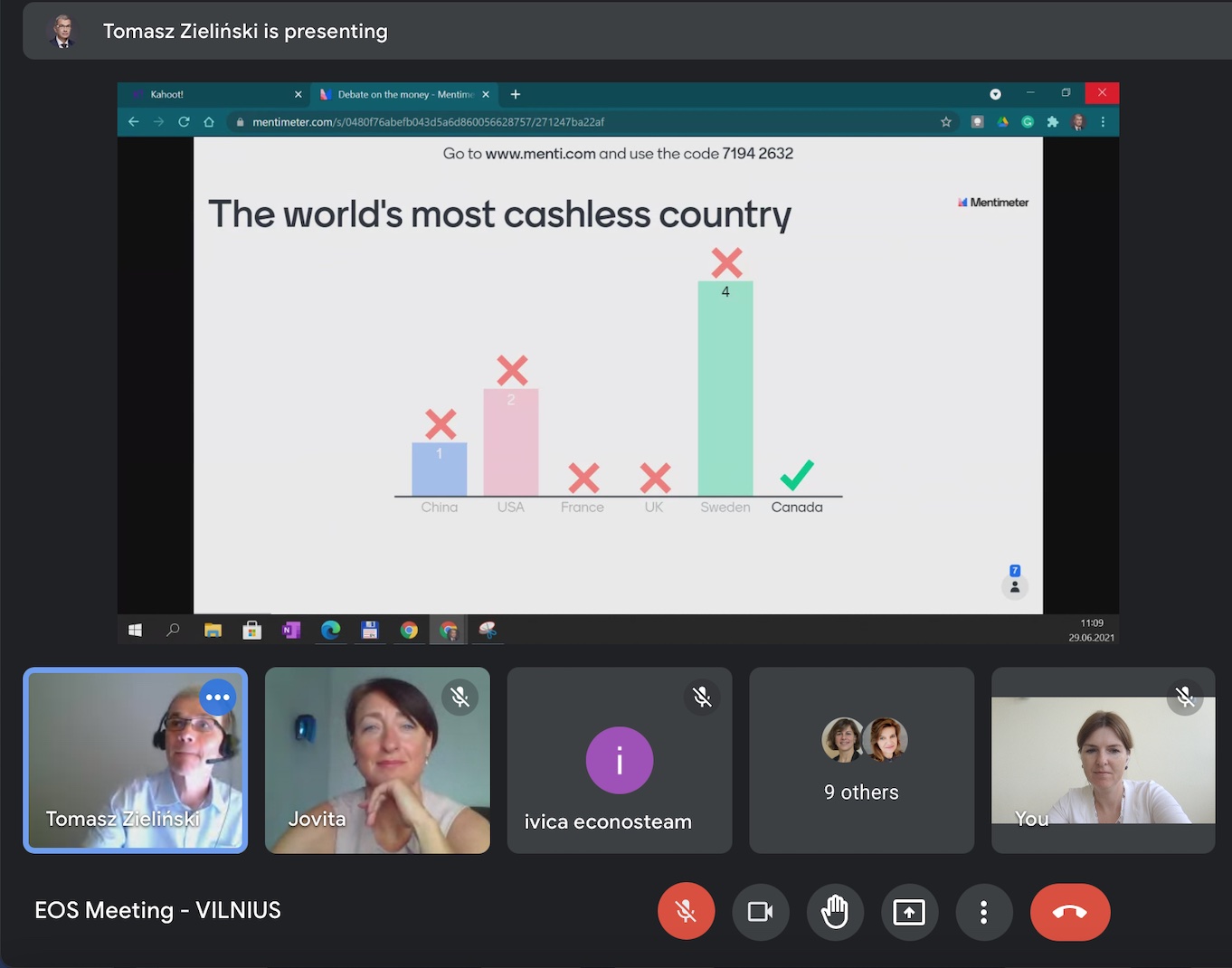Click the EOS Meeting - VILNIUS title
Image resolution: width=1232 pixels, height=968 pixels.
tap(157, 910)
